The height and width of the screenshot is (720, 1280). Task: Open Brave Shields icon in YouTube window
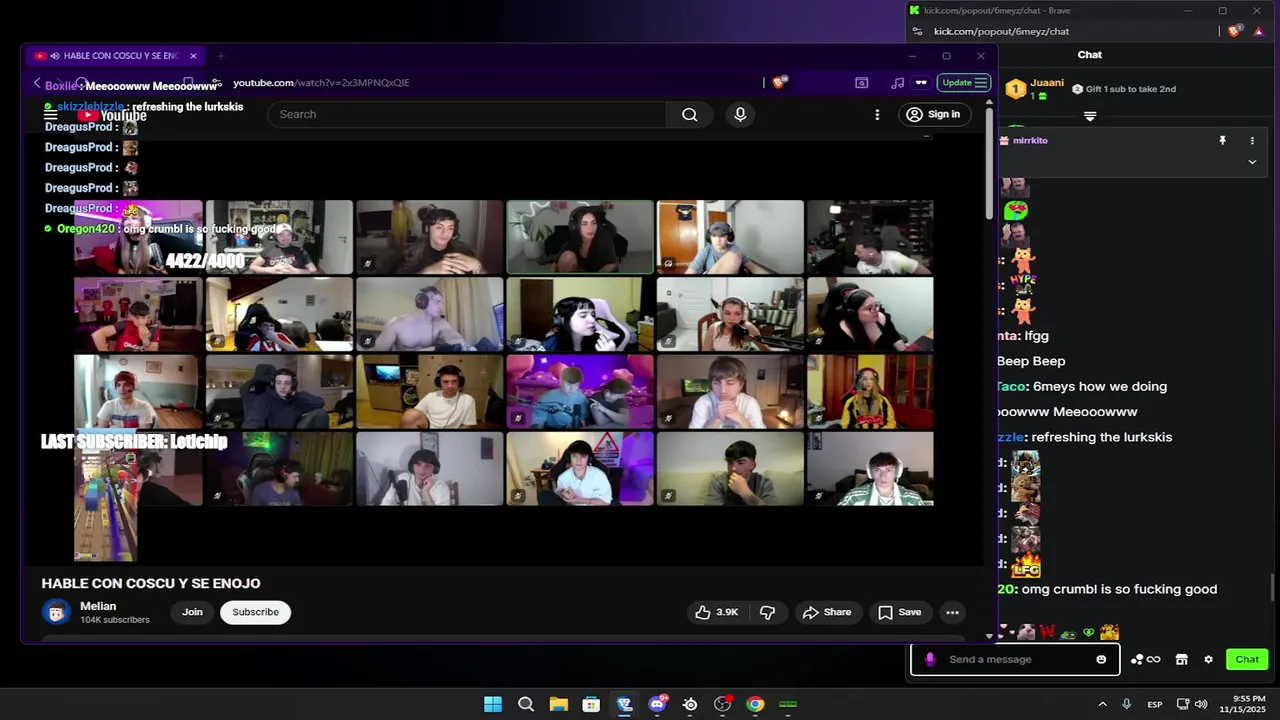[x=779, y=83]
